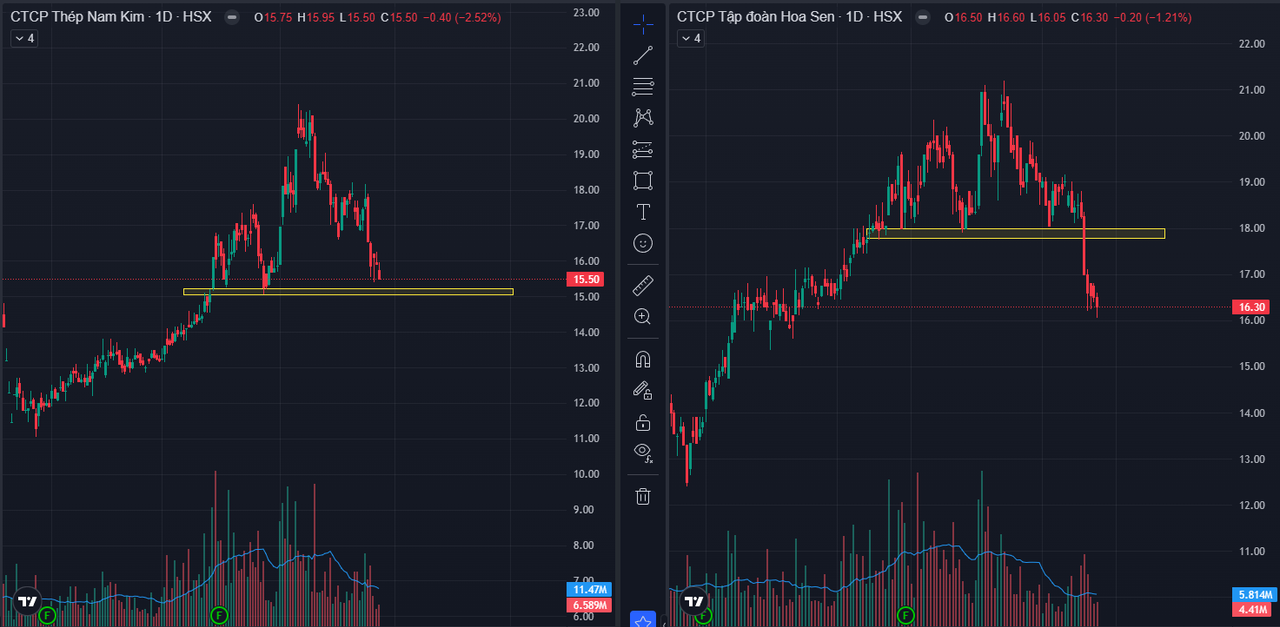Open the favorites star toolbar button
Viewport: 1280px width, 627px height.
(x=643, y=620)
